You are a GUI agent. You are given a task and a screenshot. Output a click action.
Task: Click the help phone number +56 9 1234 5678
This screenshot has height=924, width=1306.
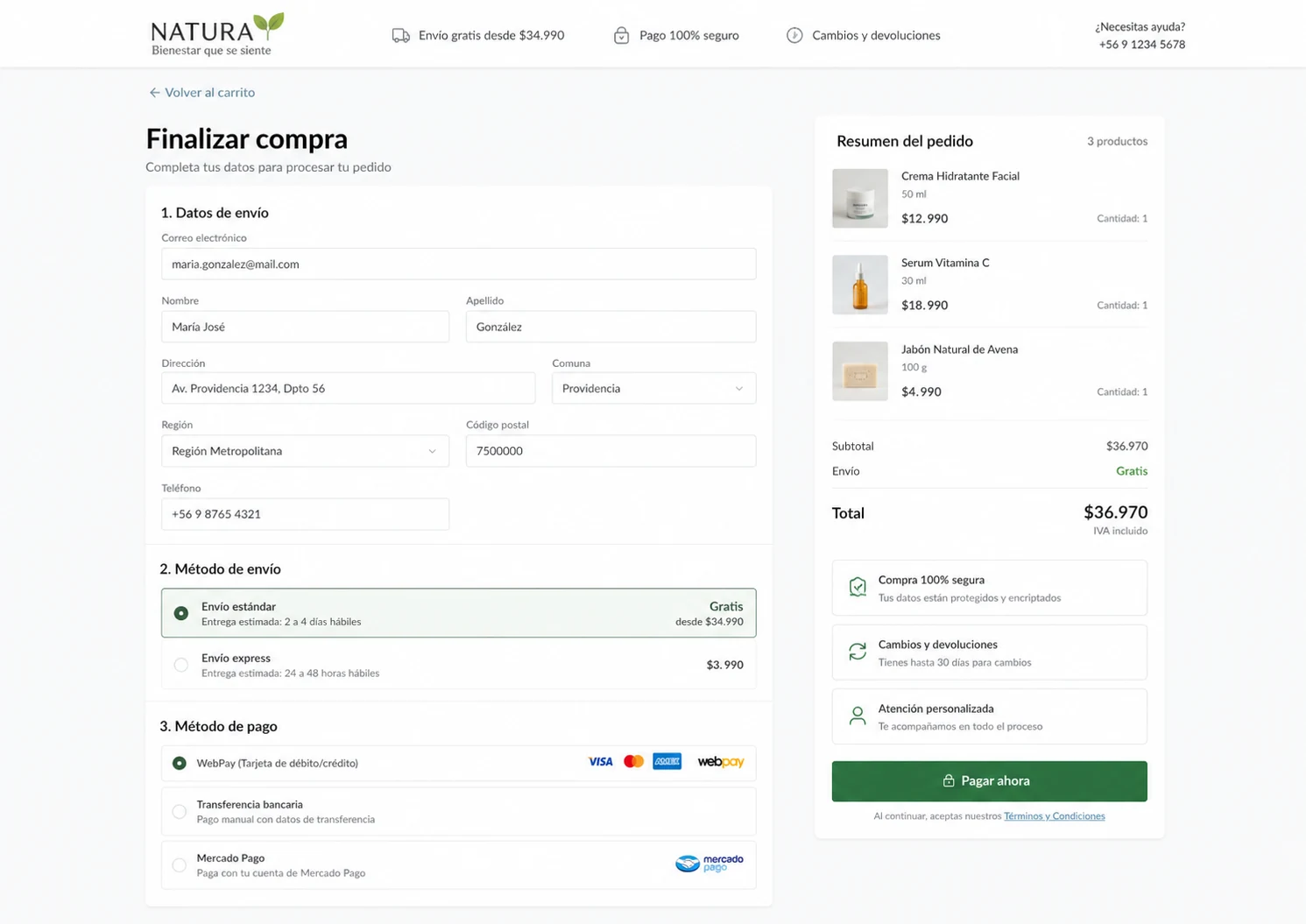(x=1141, y=45)
